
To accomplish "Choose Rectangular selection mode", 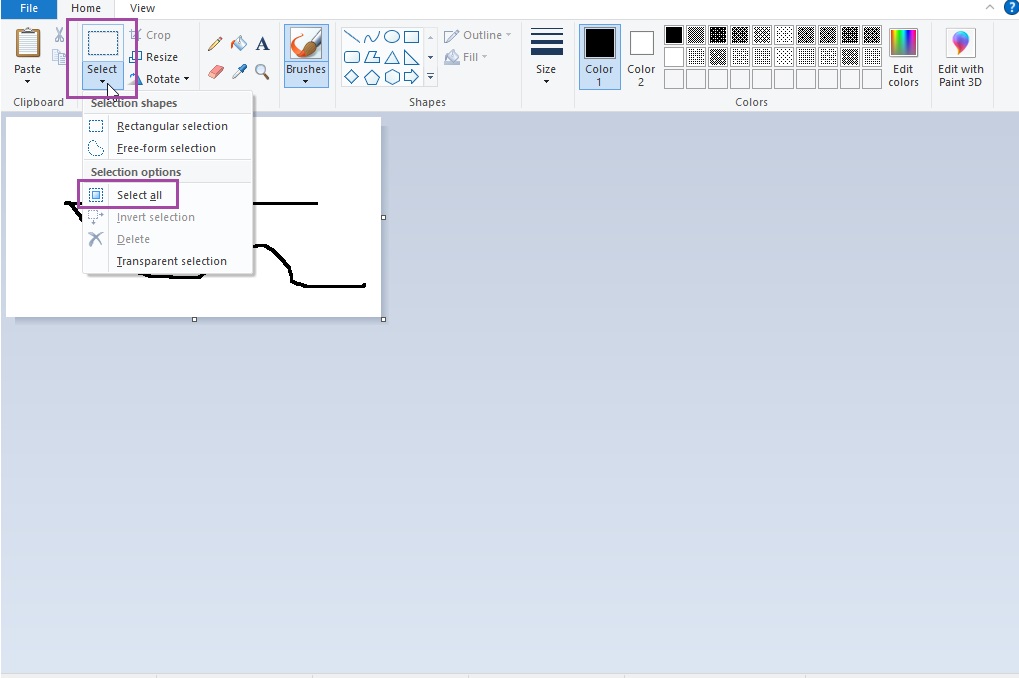I will pos(172,125).
